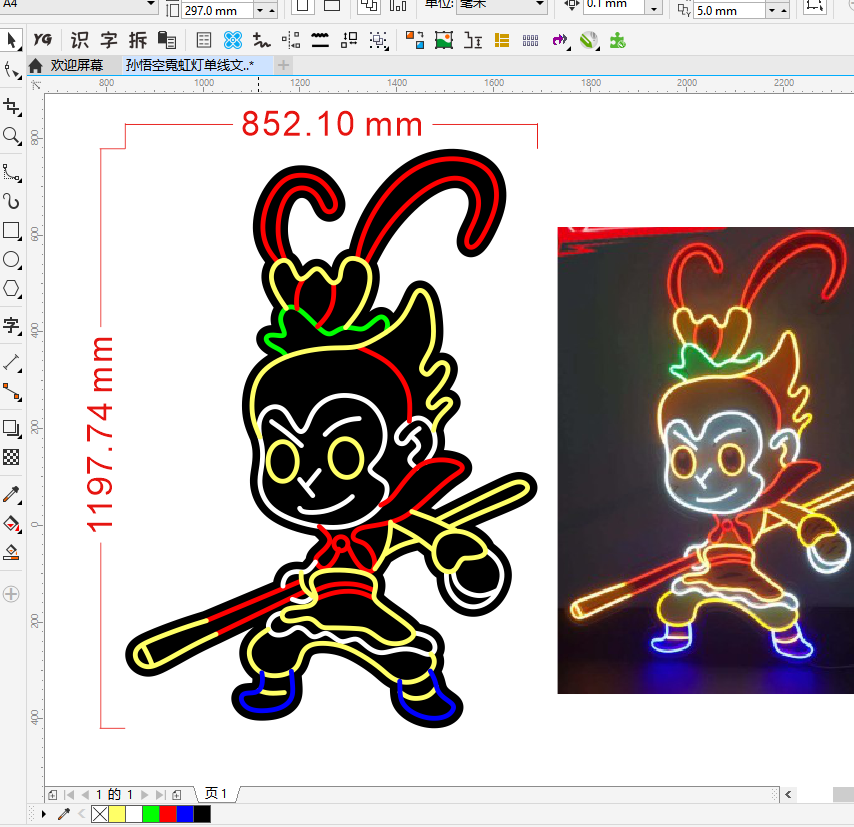854x827 pixels.
Task: Select the Bezier curve tool
Action: click(11, 172)
